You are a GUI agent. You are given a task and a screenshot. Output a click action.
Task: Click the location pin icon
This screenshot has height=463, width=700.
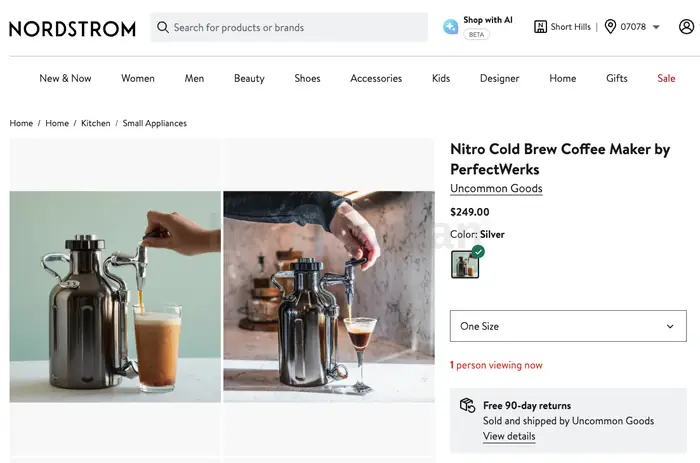click(610, 27)
